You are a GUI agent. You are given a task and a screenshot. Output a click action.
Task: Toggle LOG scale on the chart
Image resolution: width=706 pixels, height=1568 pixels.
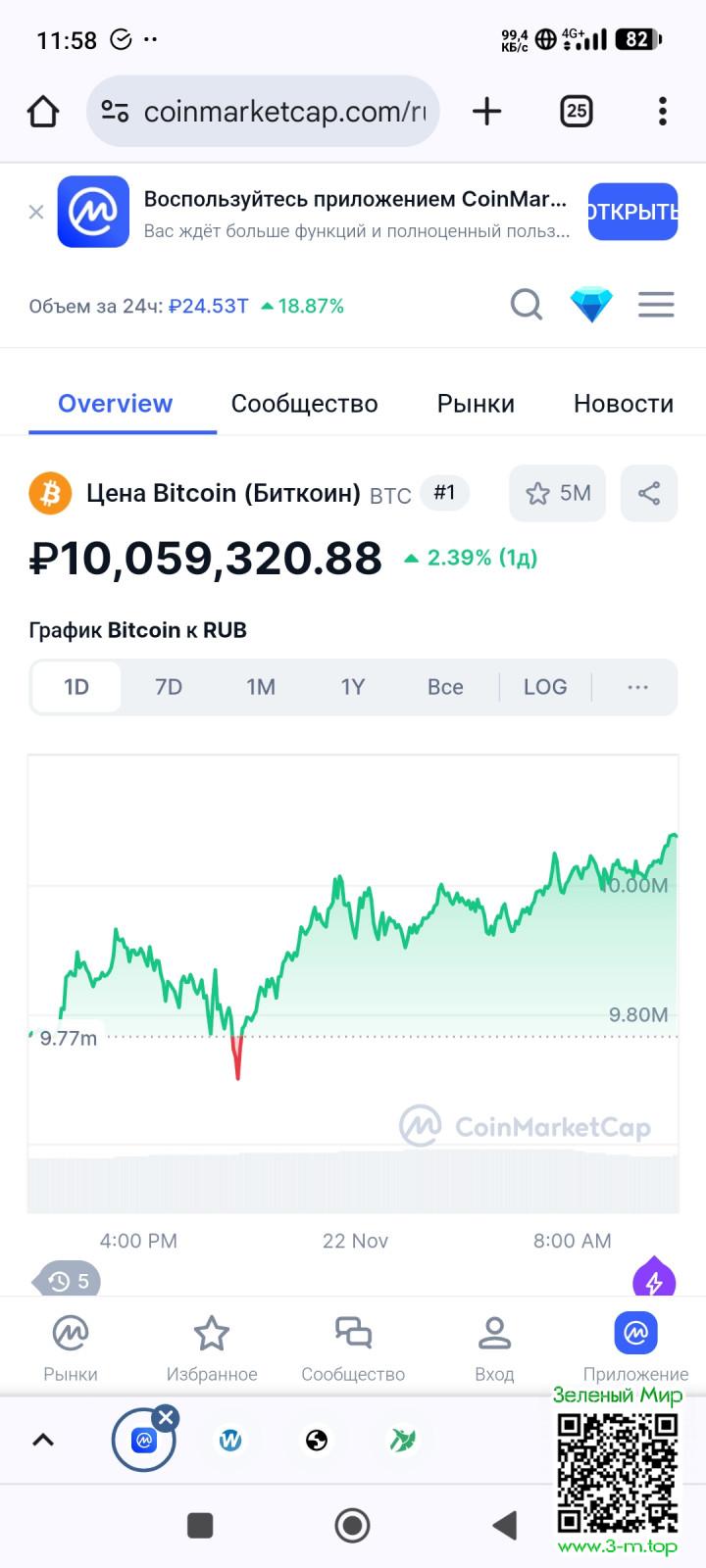545,687
